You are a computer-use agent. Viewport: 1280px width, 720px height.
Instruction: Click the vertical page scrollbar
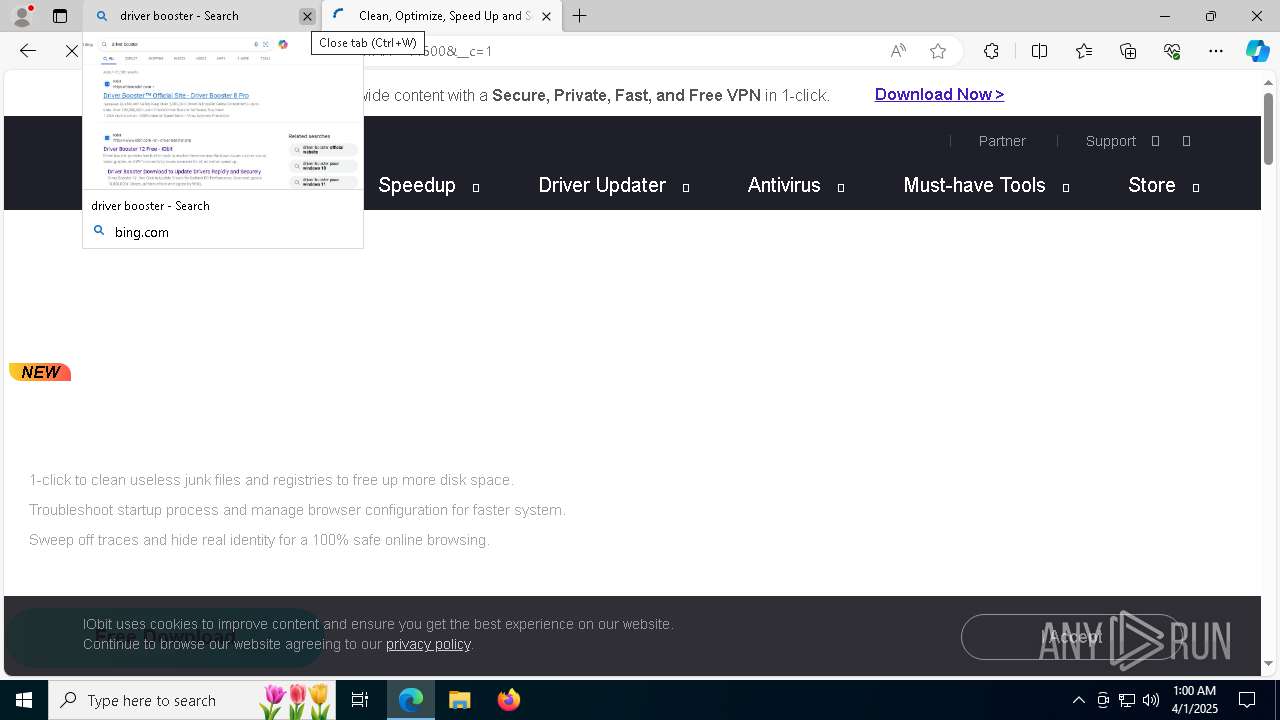click(1268, 128)
